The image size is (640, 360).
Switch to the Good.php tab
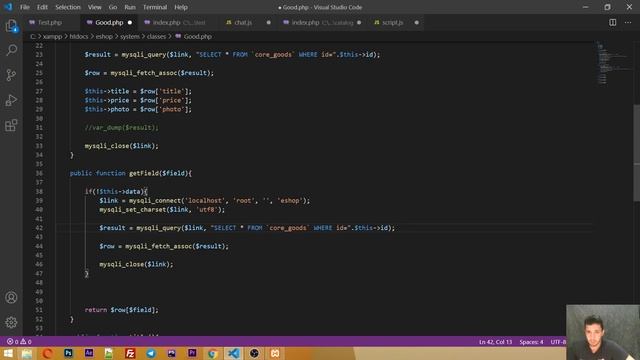pos(109,22)
